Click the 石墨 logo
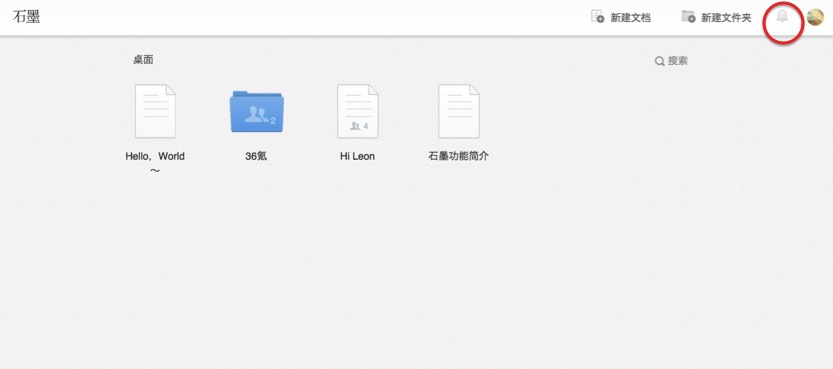The height and width of the screenshot is (369, 833). [x=26, y=16]
